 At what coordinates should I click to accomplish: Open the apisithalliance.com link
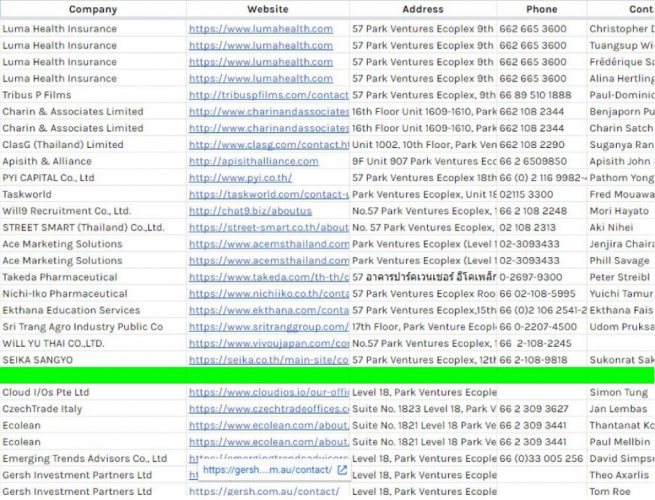[254, 161]
